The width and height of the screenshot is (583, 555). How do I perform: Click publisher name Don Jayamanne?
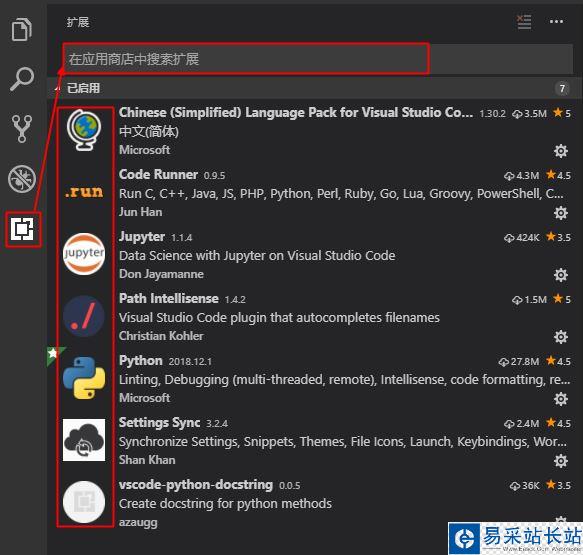click(x=161, y=274)
